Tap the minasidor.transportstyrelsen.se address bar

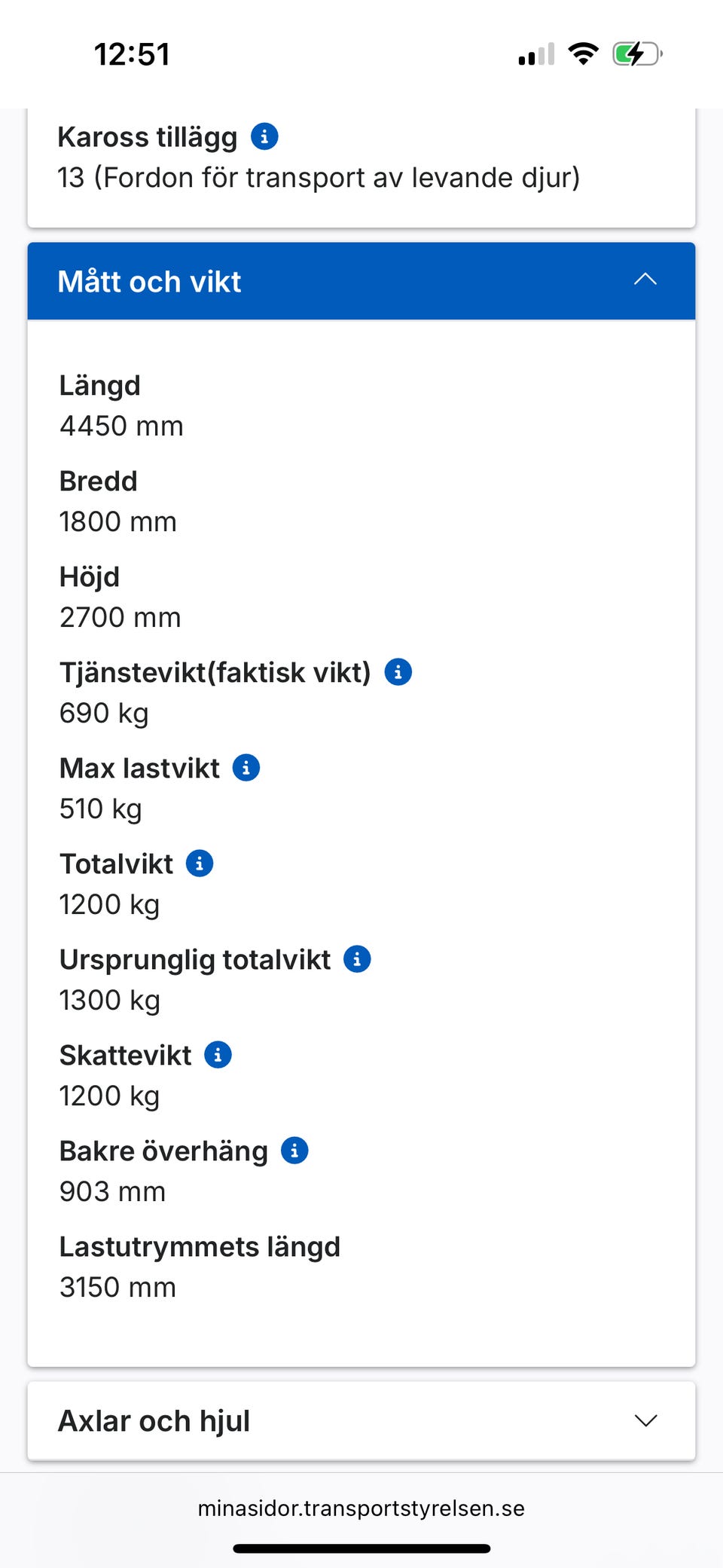361,1508
